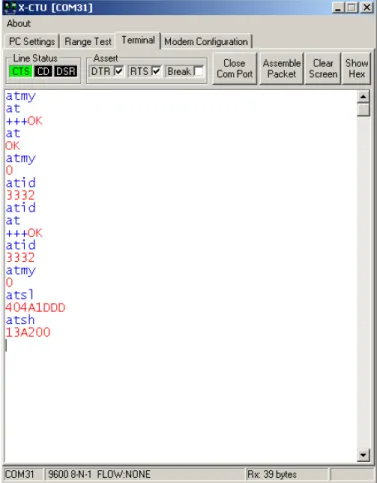Click the 13A200 response line
This screenshot has width=377, height=483.
pos(28,332)
